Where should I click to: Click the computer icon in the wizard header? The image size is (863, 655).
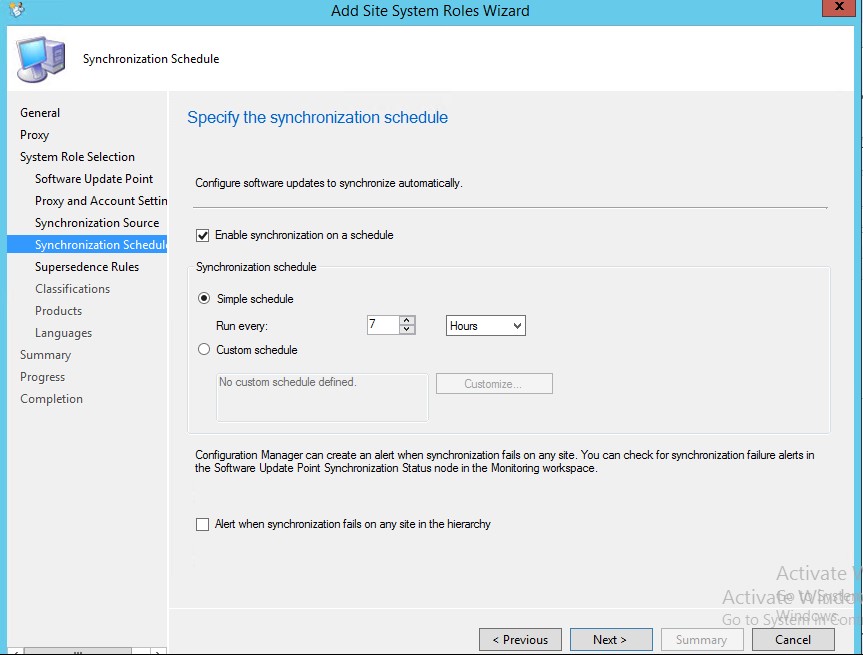[40, 58]
